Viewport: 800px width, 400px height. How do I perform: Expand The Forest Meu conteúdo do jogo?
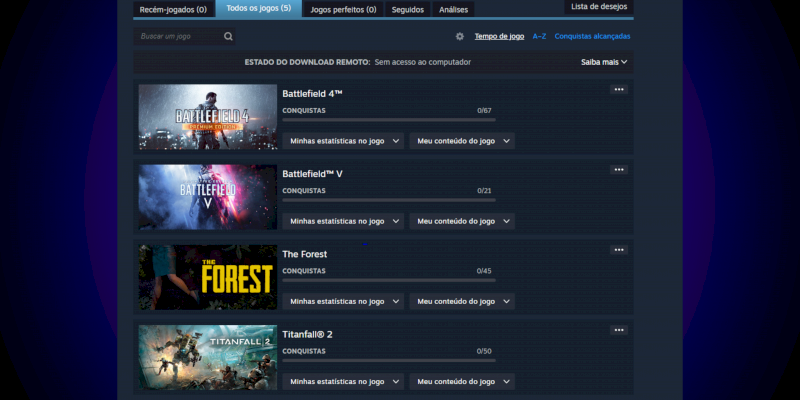pyautogui.click(x=462, y=301)
